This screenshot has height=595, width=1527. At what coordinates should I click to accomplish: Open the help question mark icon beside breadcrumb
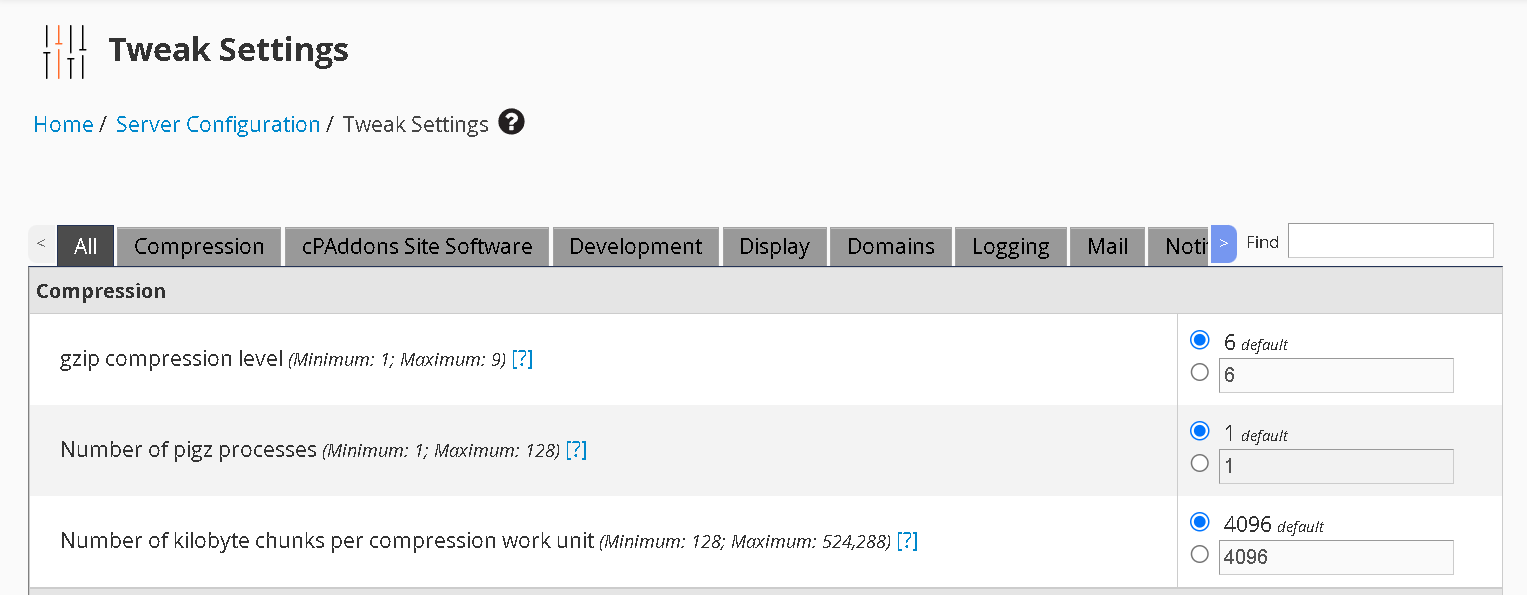point(511,123)
